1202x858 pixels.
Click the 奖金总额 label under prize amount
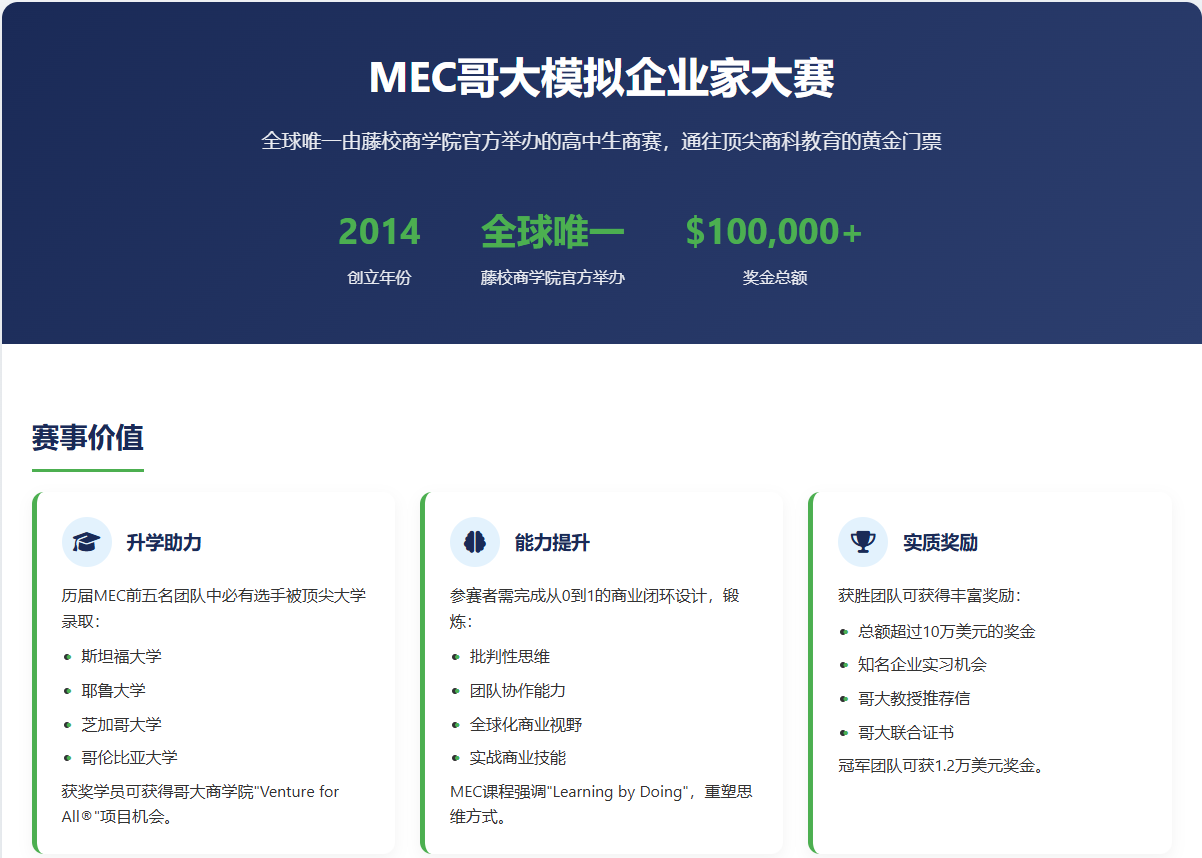[774, 278]
